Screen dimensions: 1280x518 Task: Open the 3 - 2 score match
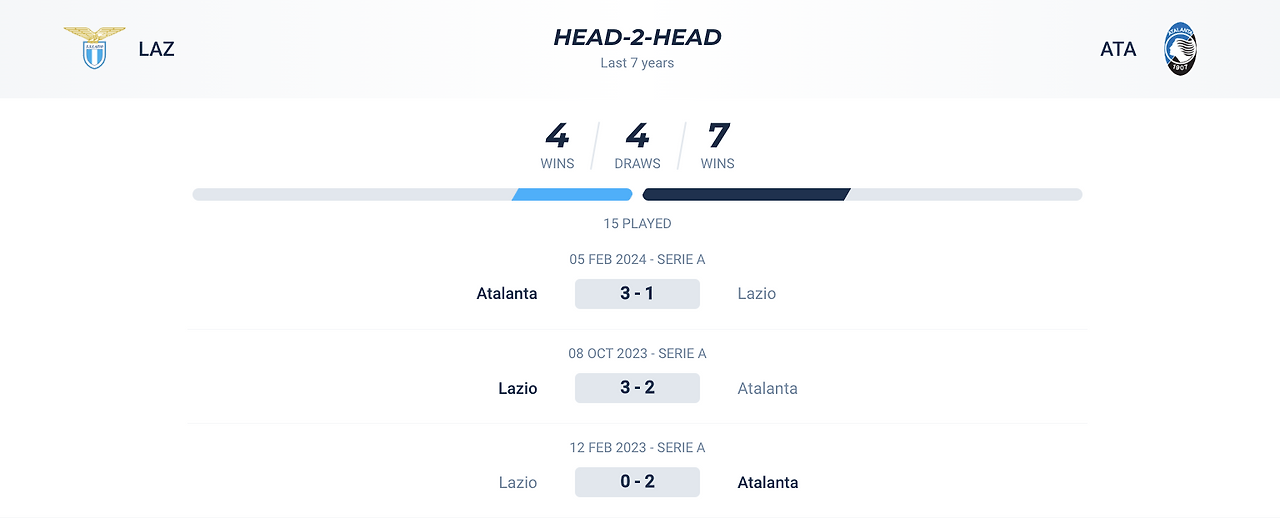click(x=637, y=388)
